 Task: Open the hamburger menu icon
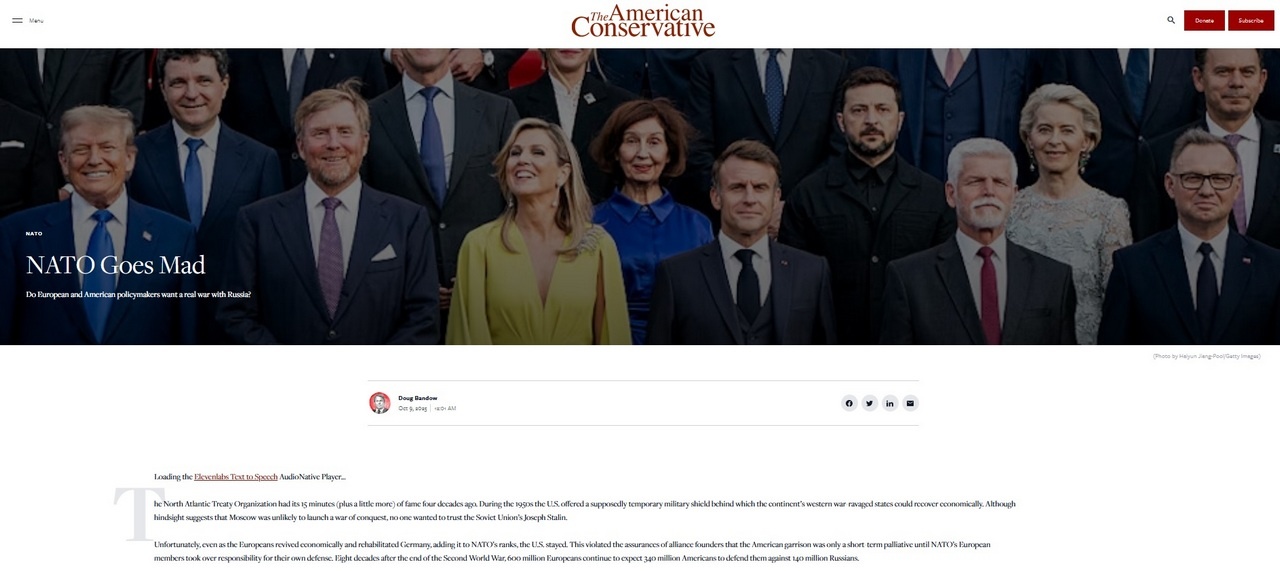17,20
